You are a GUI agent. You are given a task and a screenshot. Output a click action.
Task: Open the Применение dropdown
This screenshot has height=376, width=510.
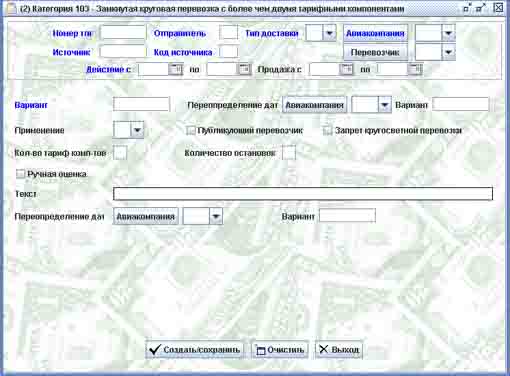(137, 130)
